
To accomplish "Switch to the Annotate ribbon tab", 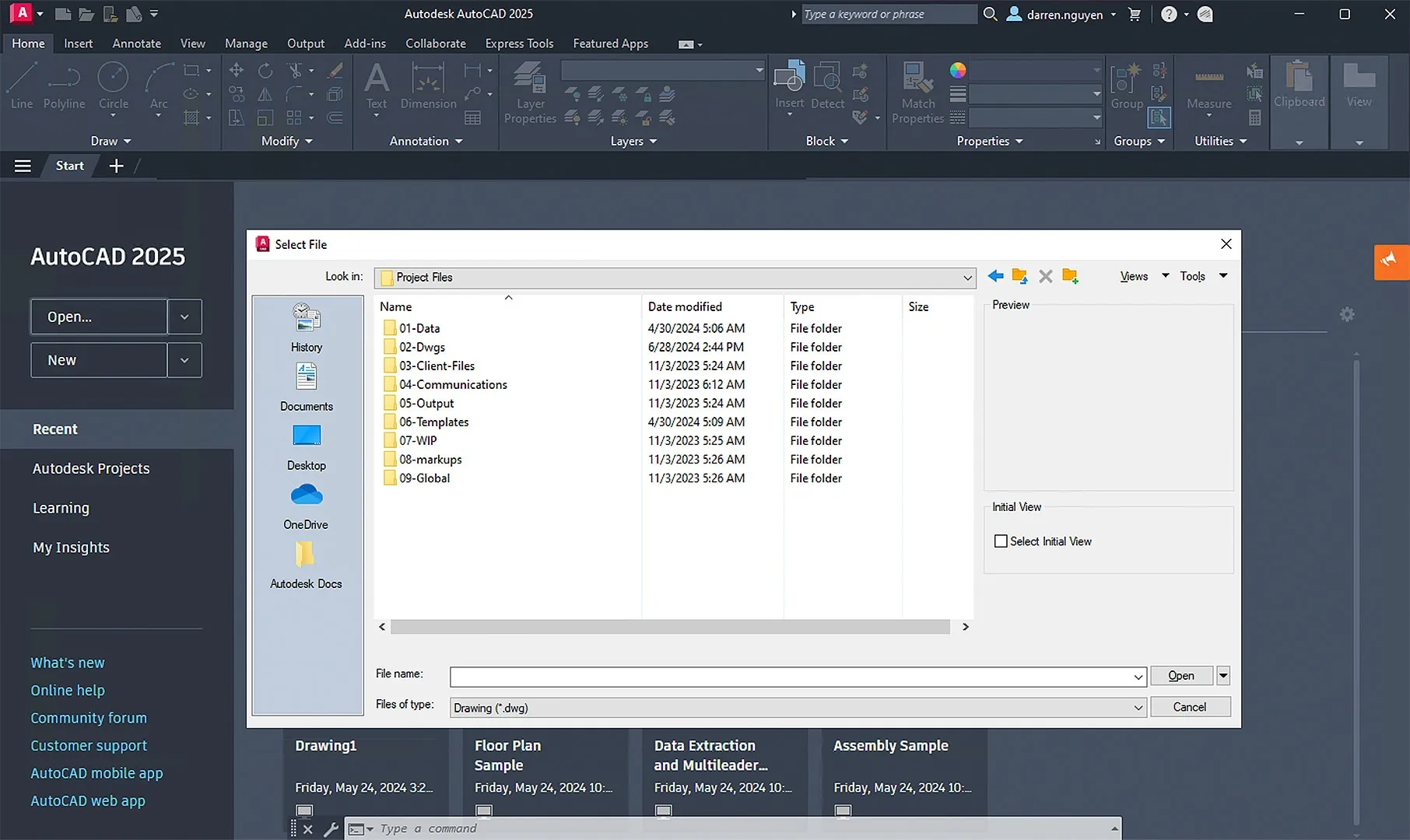I will pos(136,44).
